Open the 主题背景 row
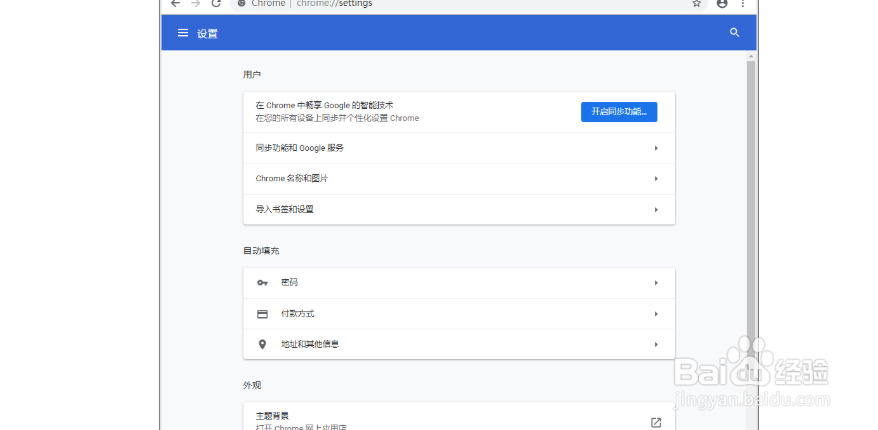This screenshot has width=878, height=430. click(459, 417)
